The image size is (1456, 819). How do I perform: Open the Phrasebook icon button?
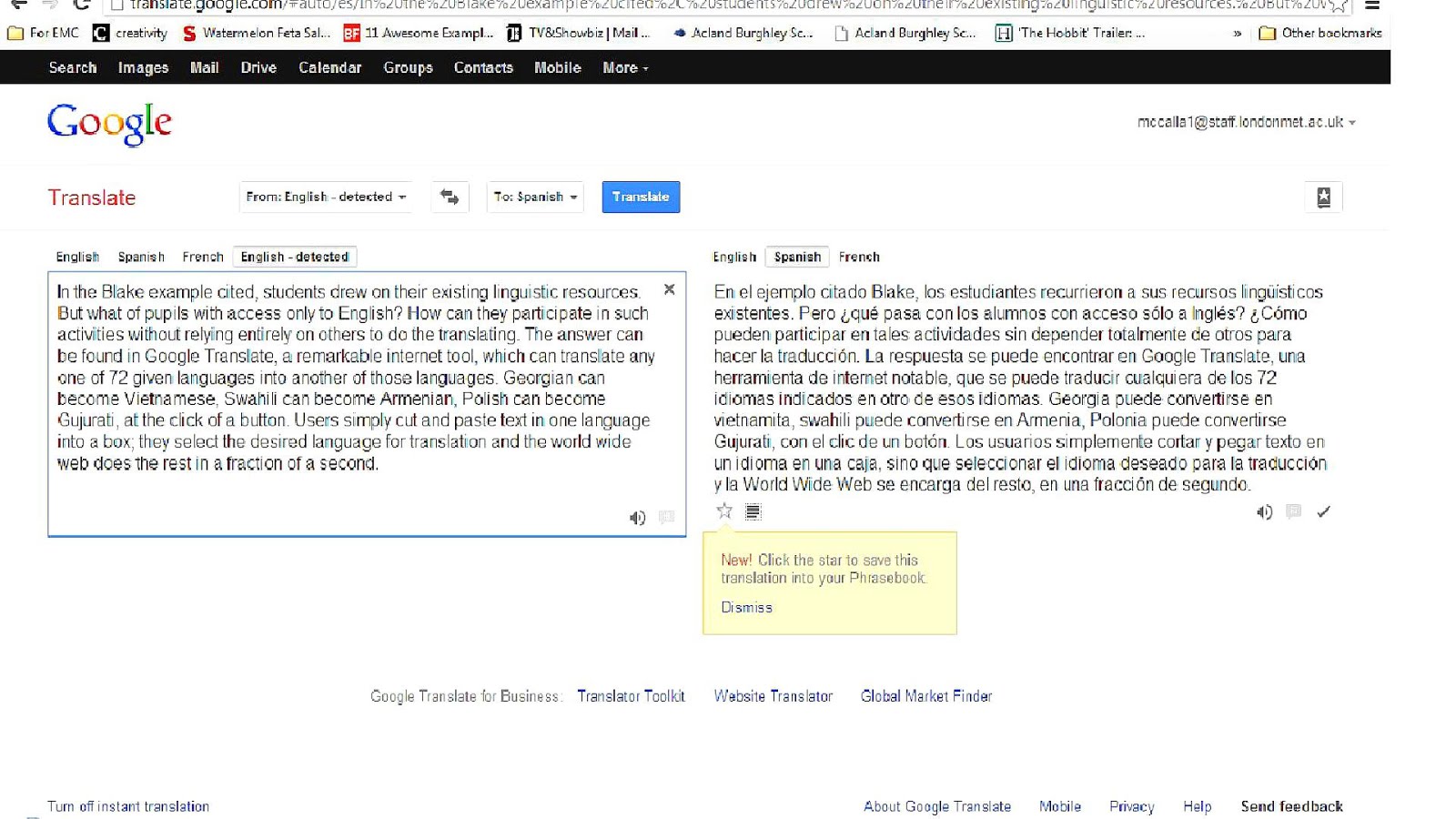click(x=1323, y=197)
